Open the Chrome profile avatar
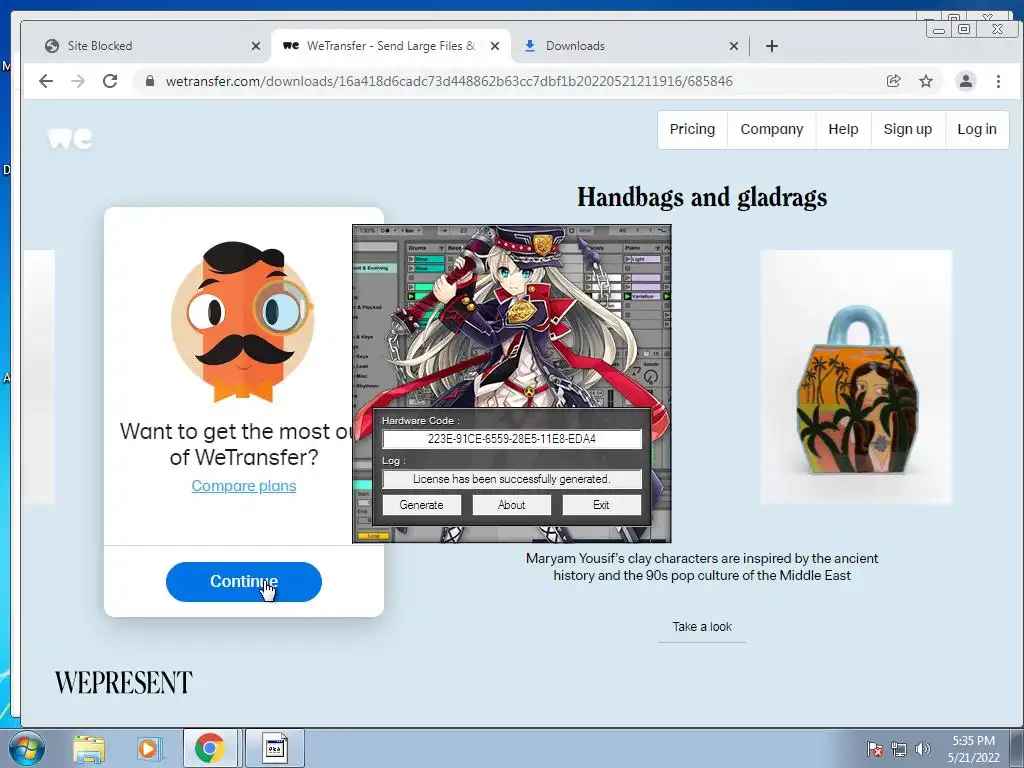The height and width of the screenshot is (768, 1024). pos(965,81)
